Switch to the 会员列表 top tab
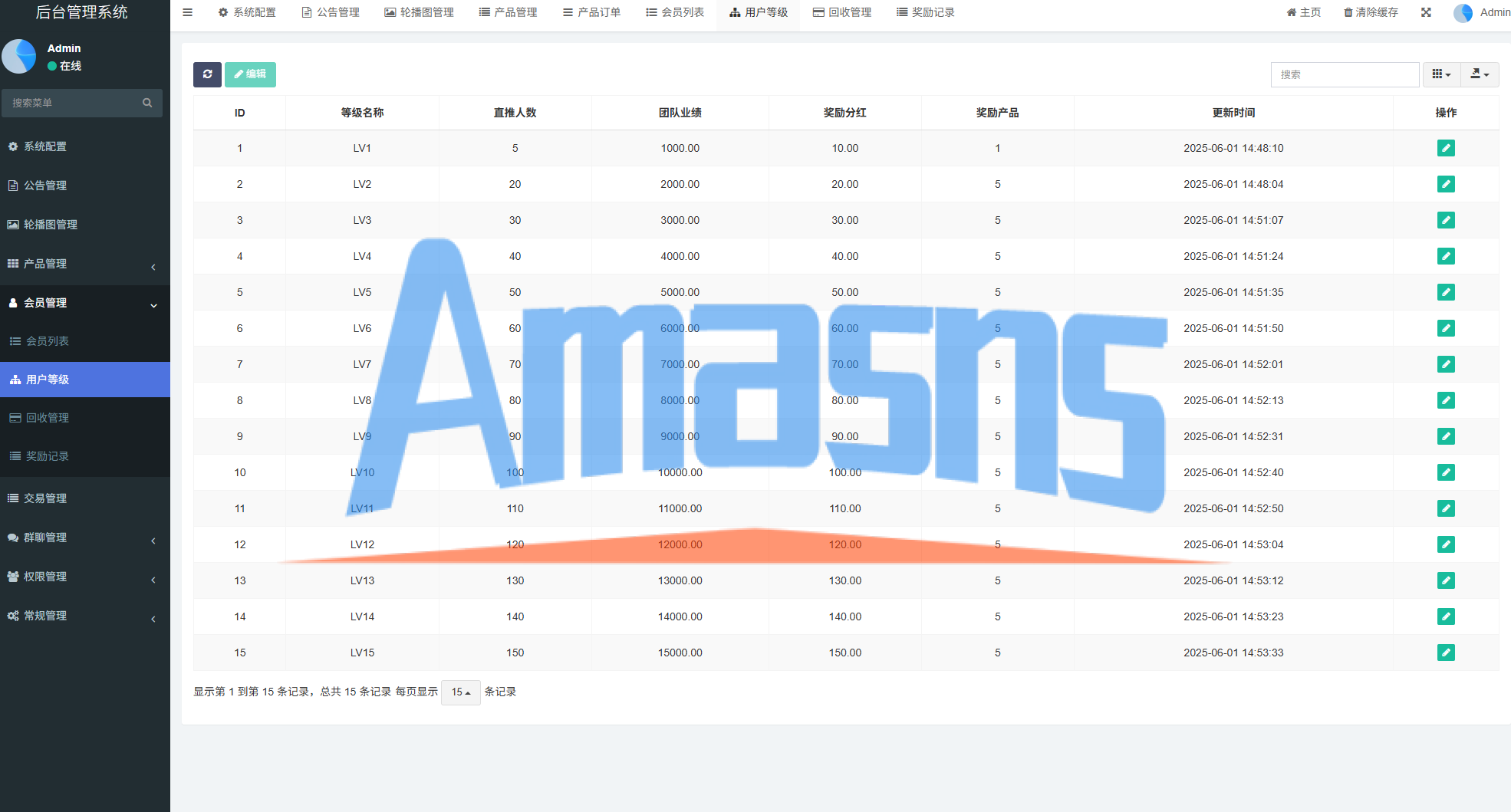This screenshot has height=812, width=1511. click(x=675, y=12)
